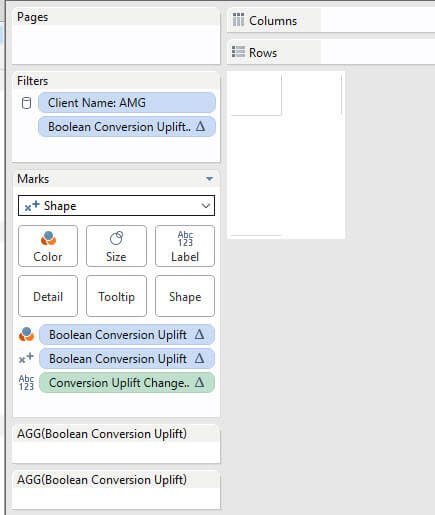Click the Color mark card button
Screen dimensions: 435x515
48,246
